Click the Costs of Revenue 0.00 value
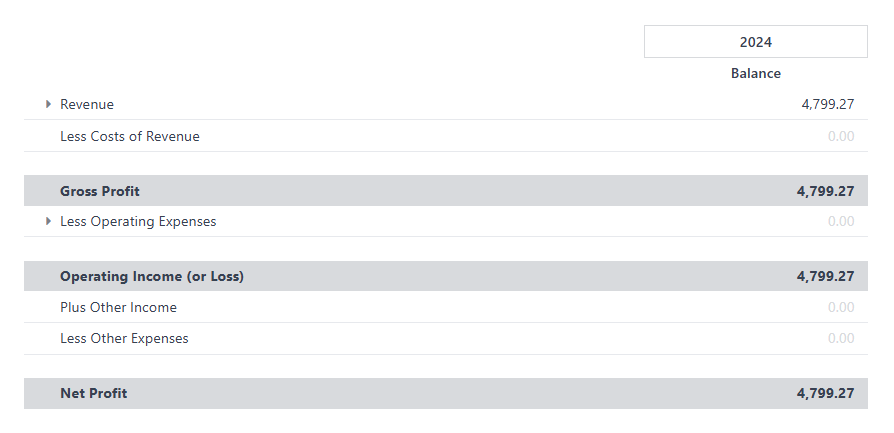The height and width of the screenshot is (433, 894). pyautogui.click(x=841, y=136)
